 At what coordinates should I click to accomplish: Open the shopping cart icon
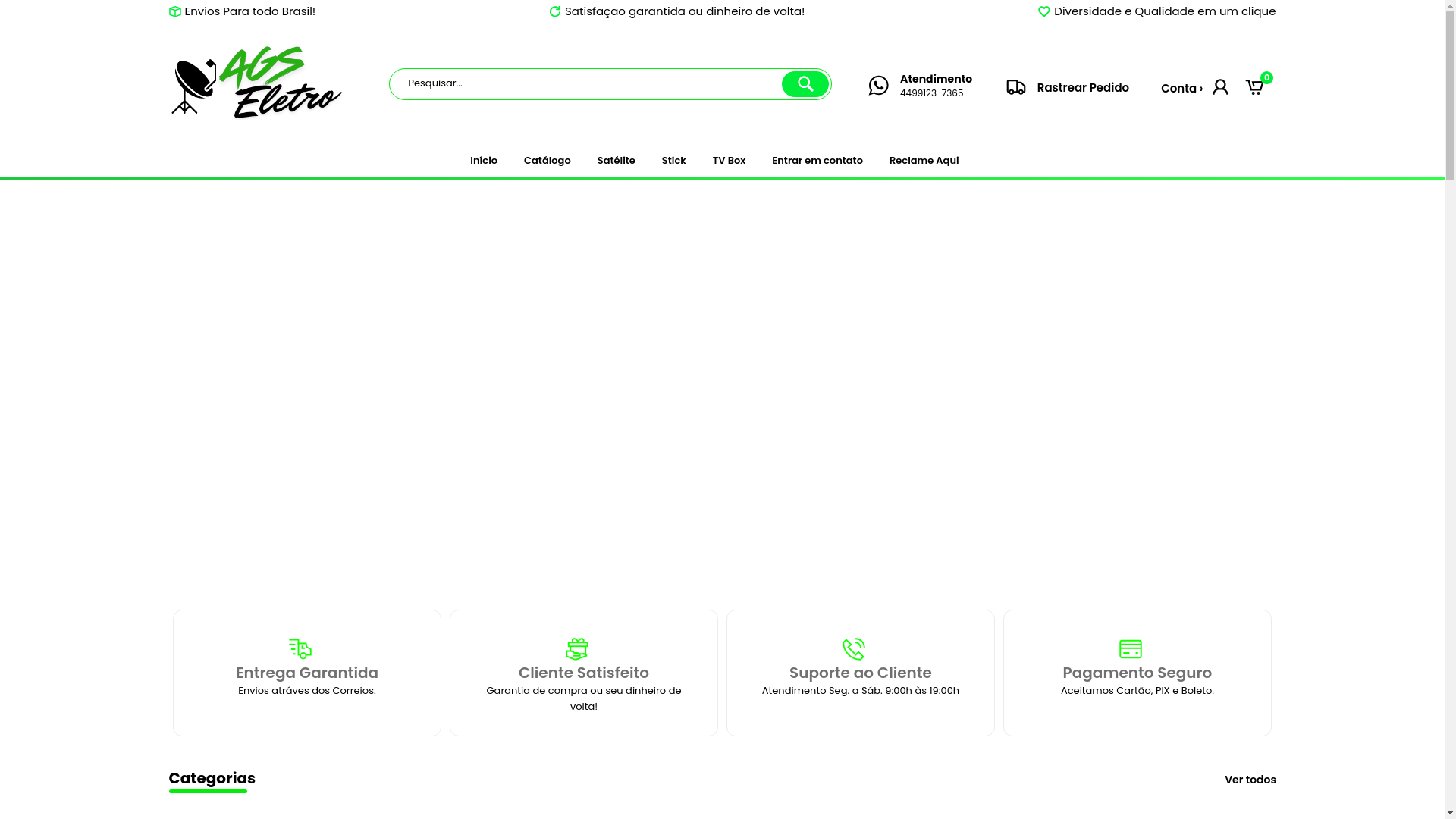point(1254,87)
